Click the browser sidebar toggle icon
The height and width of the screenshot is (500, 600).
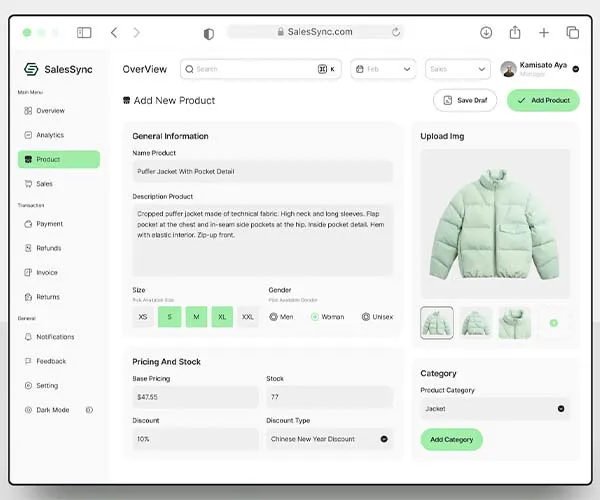pyautogui.click(x=84, y=33)
